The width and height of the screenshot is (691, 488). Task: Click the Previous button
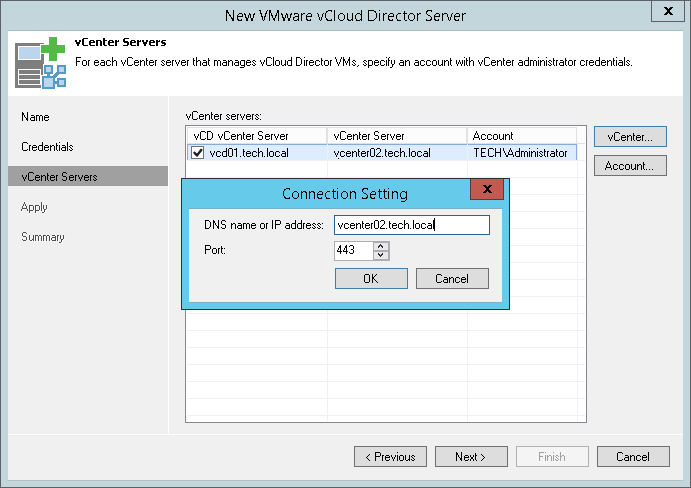tap(390, 457)
